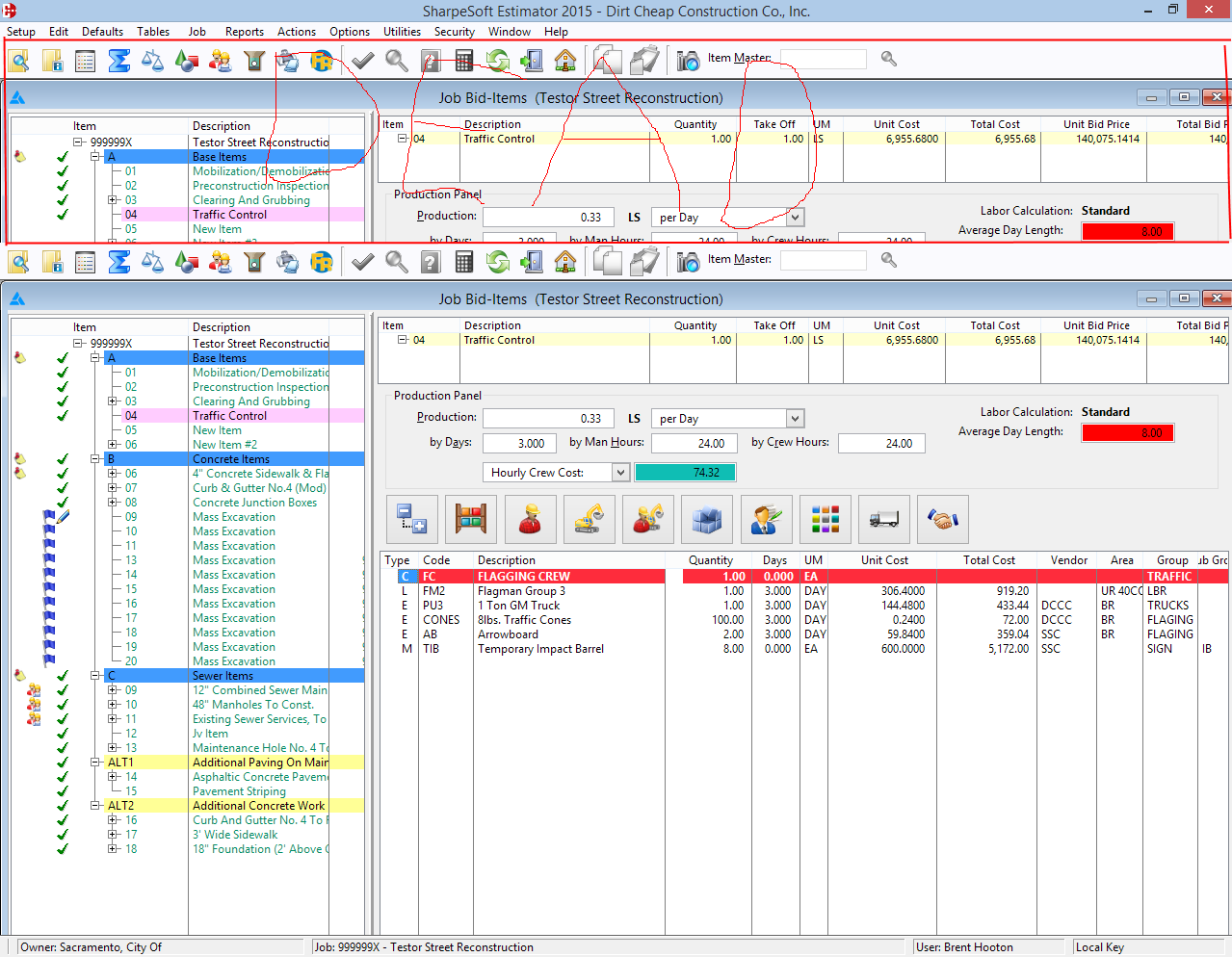The height and width of the screenshot is (957, 1232).
Task: Click the businessman with pen button
Action: [766, 520]
